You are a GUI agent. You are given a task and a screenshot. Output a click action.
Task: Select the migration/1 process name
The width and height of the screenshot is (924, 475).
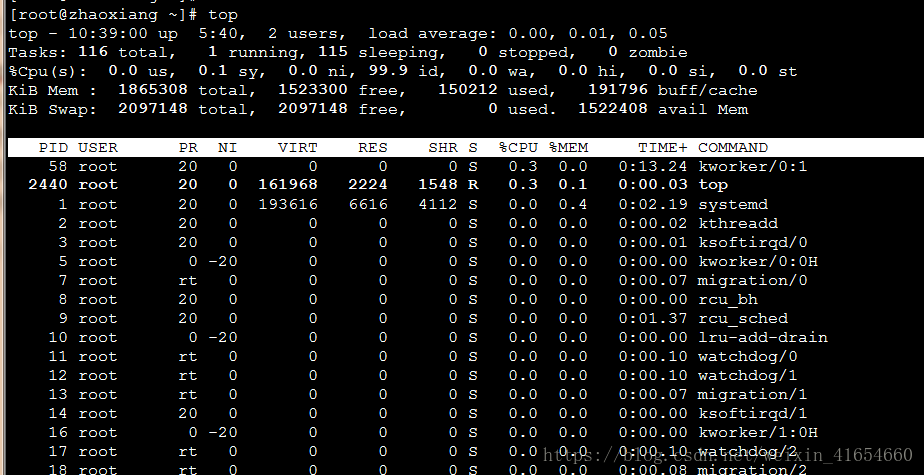pyautogui.click(x=753, y=394)
